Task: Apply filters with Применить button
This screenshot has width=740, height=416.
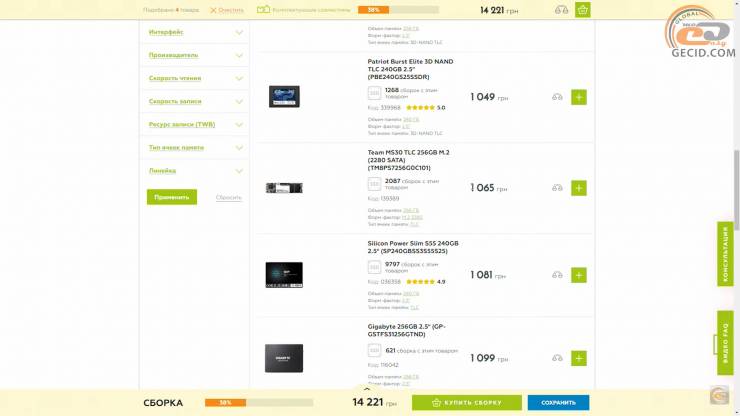Action: point(172,197)
